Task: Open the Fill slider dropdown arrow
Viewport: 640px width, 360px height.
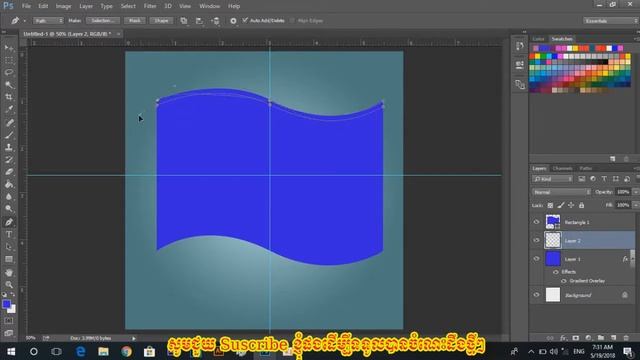Action: 636,205
